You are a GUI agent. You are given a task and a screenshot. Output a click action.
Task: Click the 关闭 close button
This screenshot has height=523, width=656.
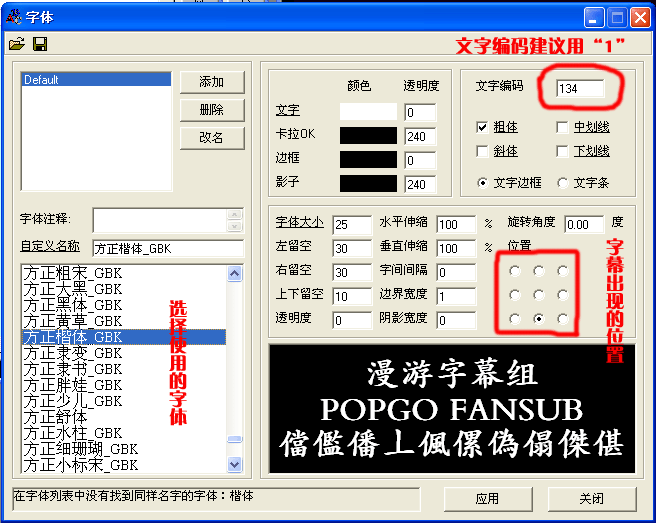point(592,499)
